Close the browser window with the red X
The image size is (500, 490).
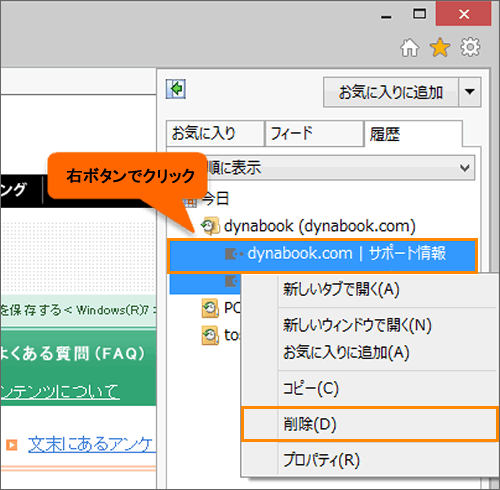pyautogui.click(x=464, y=14)
